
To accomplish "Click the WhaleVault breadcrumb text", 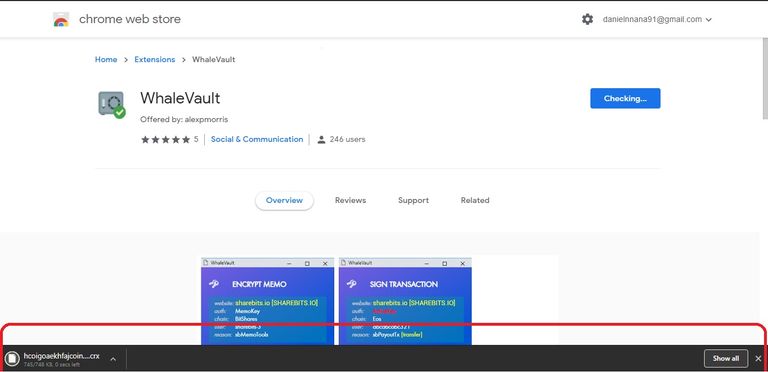I will [x=214, y=59].
